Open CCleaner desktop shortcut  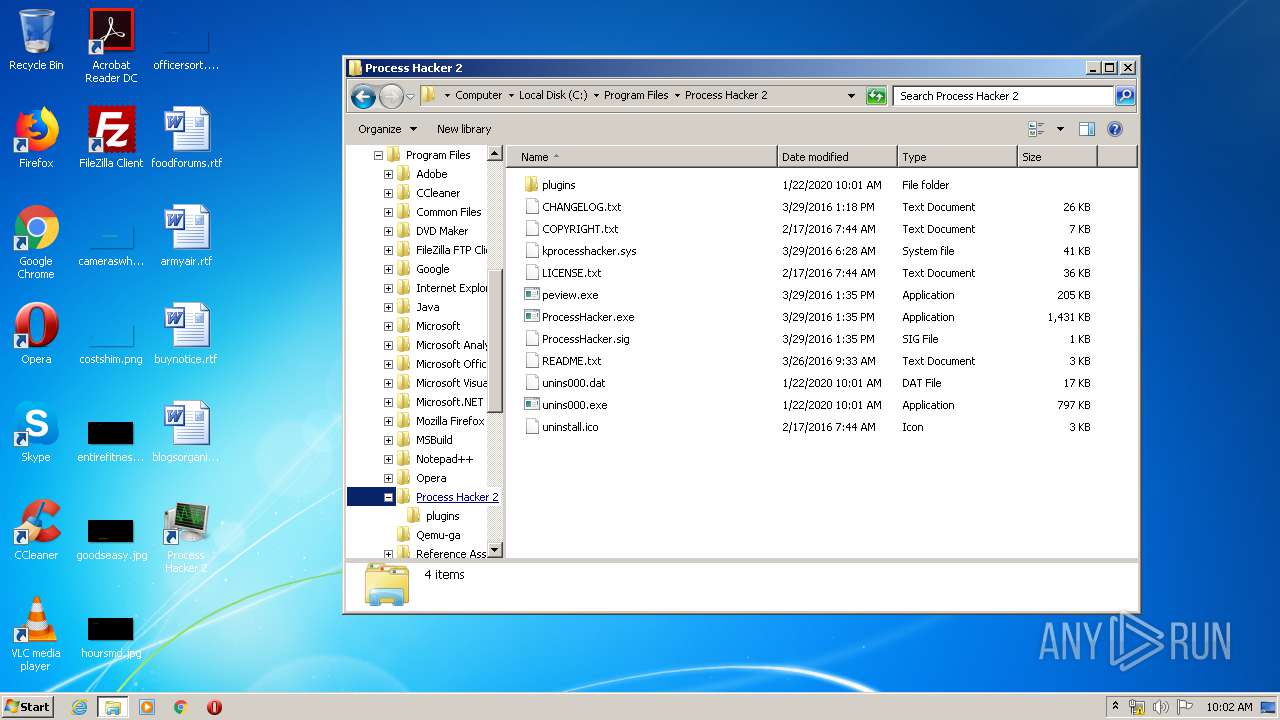tap(36, 530)
